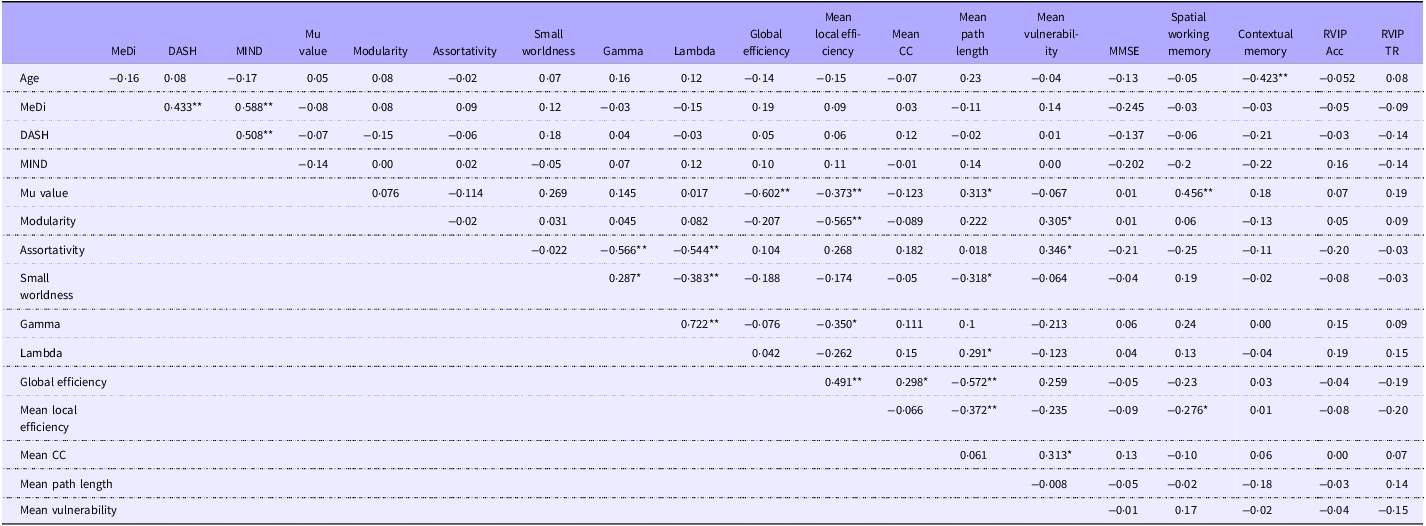Screen dimensions: 1426x526
Task: Click the value 0·433** in MeDi row
Action: pos(184,106)
